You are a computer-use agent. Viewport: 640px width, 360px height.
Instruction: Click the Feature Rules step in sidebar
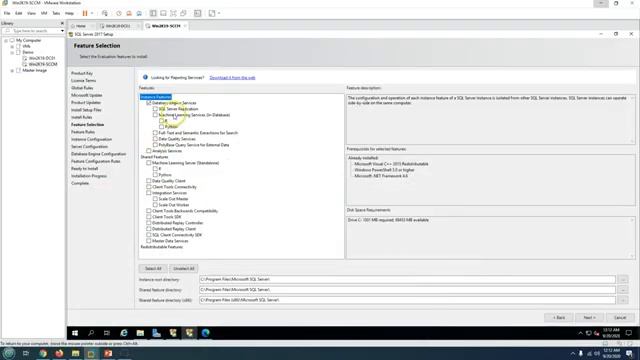coord(83,132)
